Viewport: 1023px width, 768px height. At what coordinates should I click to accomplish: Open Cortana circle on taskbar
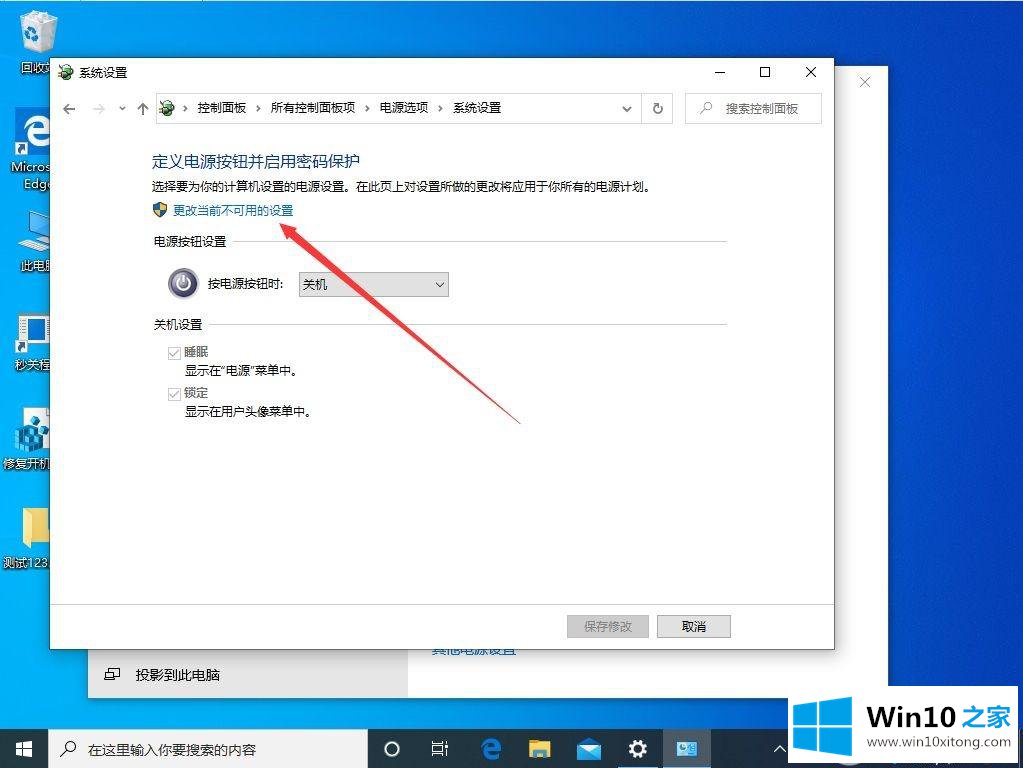point(391,749)
